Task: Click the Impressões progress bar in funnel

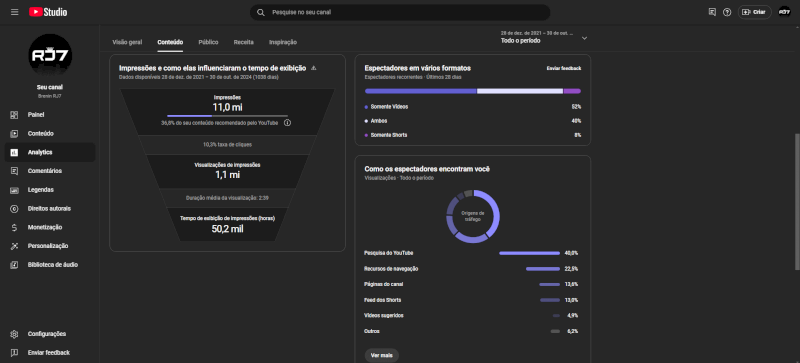Action: tap(228, 116)
